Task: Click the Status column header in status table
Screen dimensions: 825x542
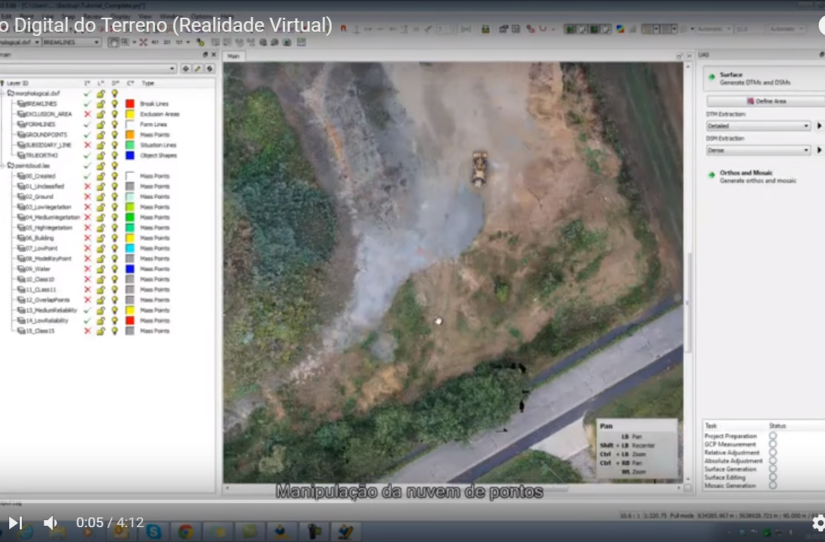Action: coord(777,426)
